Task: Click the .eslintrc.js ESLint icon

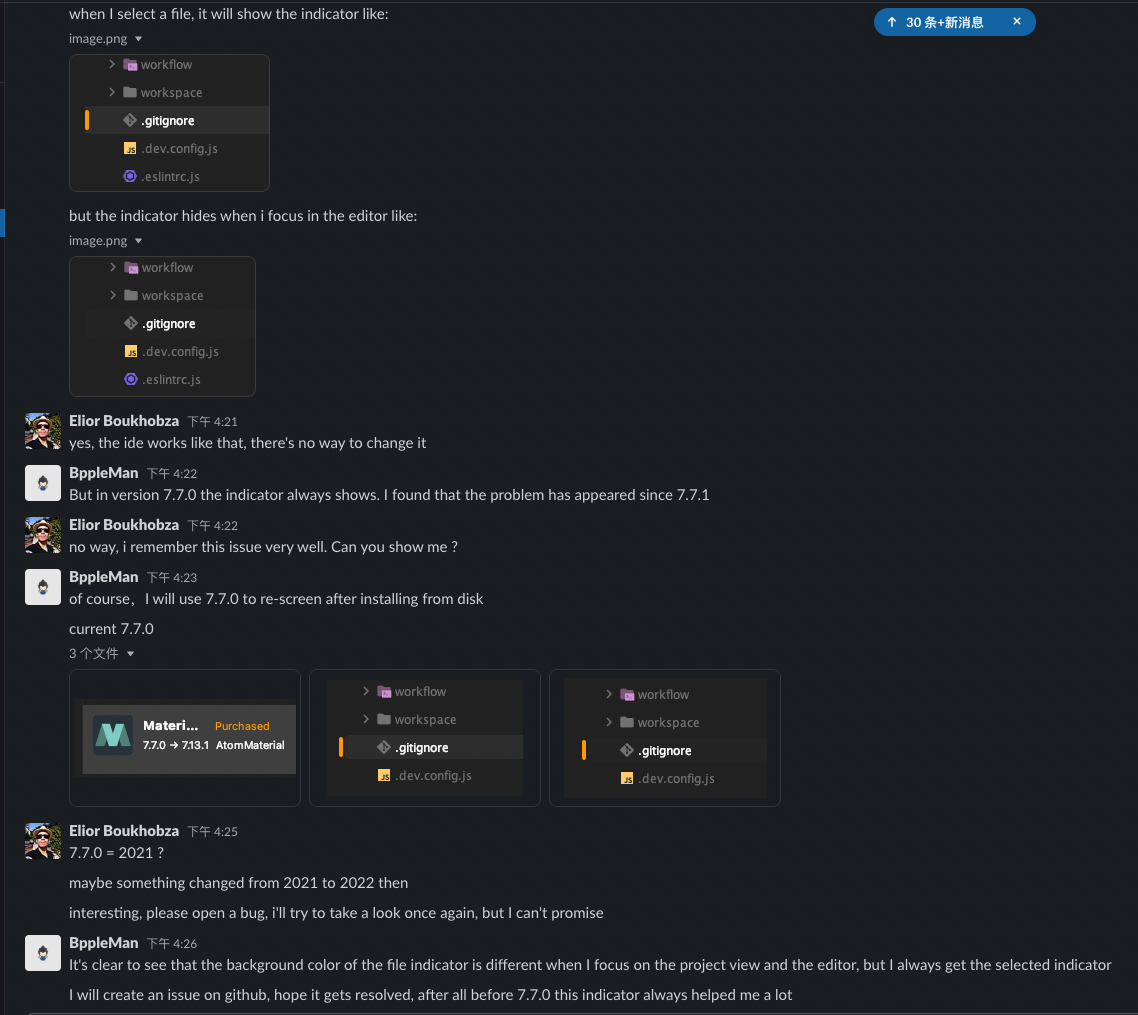Action: [131, 176]
